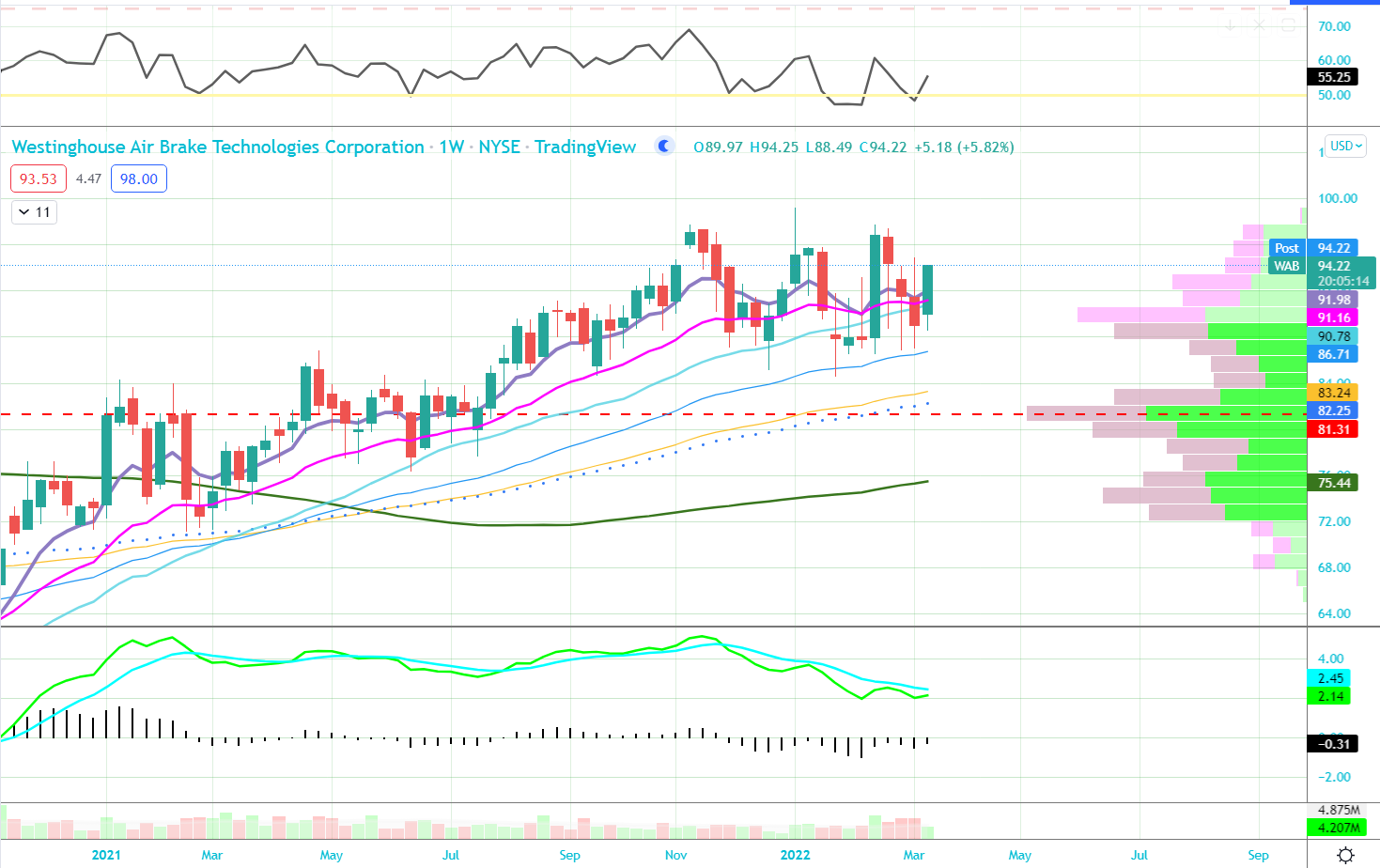Click the 1W interval label
Image resolution: width=1380 pixels, height=868 pixels.
pos(452,147)
